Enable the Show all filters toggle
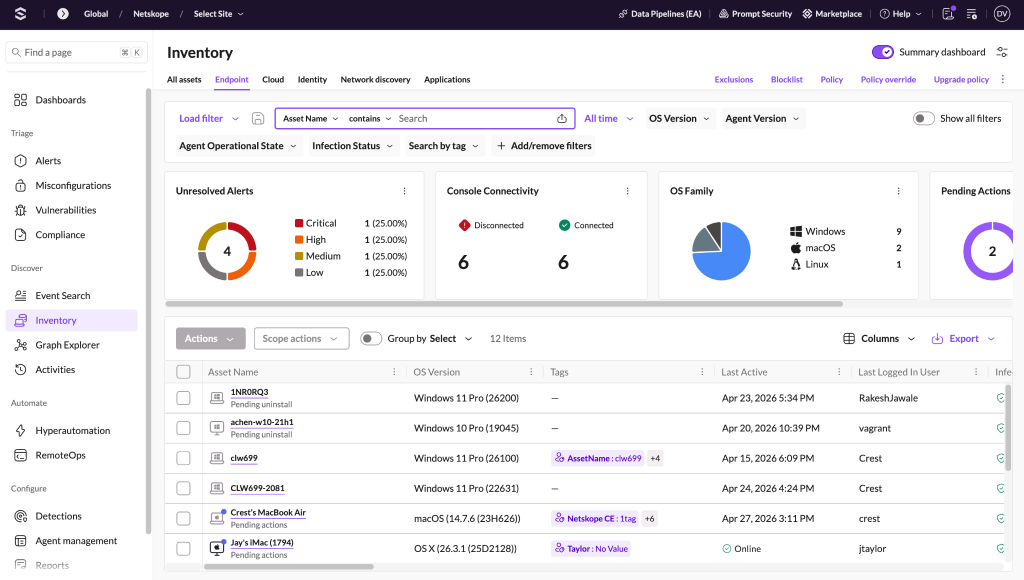 click(923, 118)
